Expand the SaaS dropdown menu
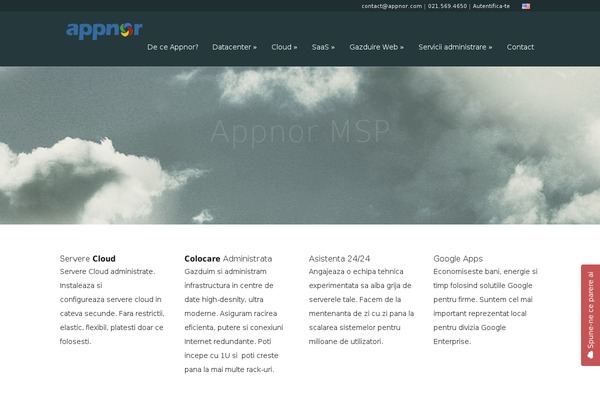600x400 pixels. [x=323, y=47]
